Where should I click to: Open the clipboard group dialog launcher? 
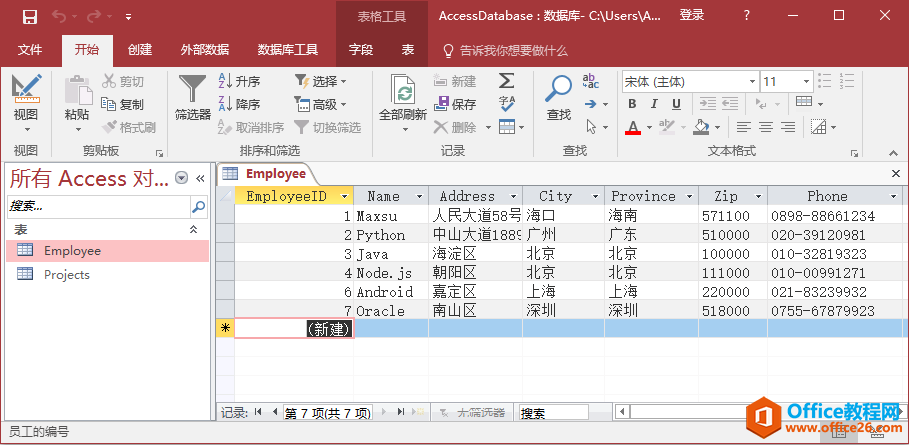tap(159, 153)
